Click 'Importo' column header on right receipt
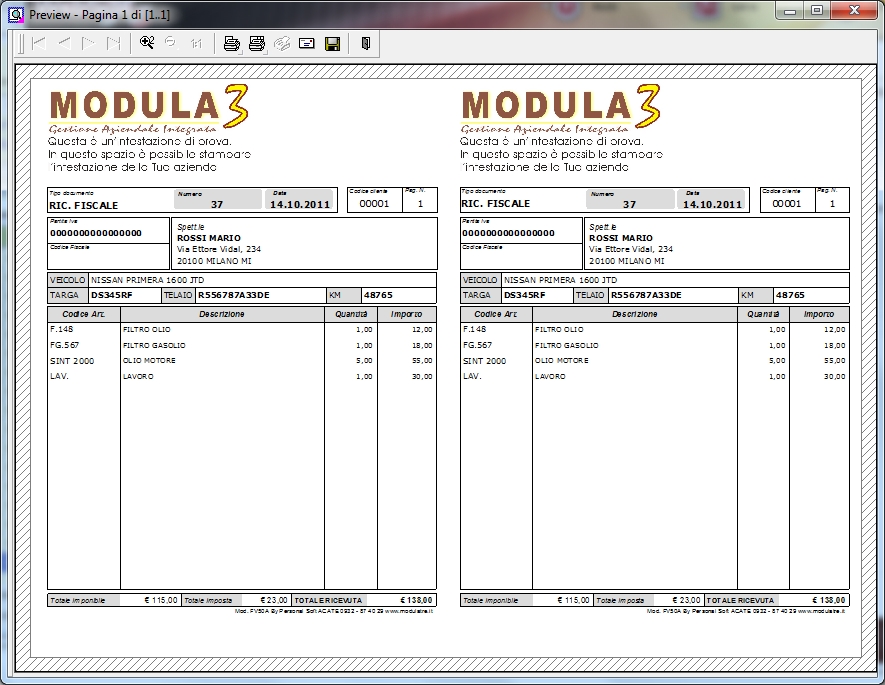Screen dimensions: 885x685 819,314
